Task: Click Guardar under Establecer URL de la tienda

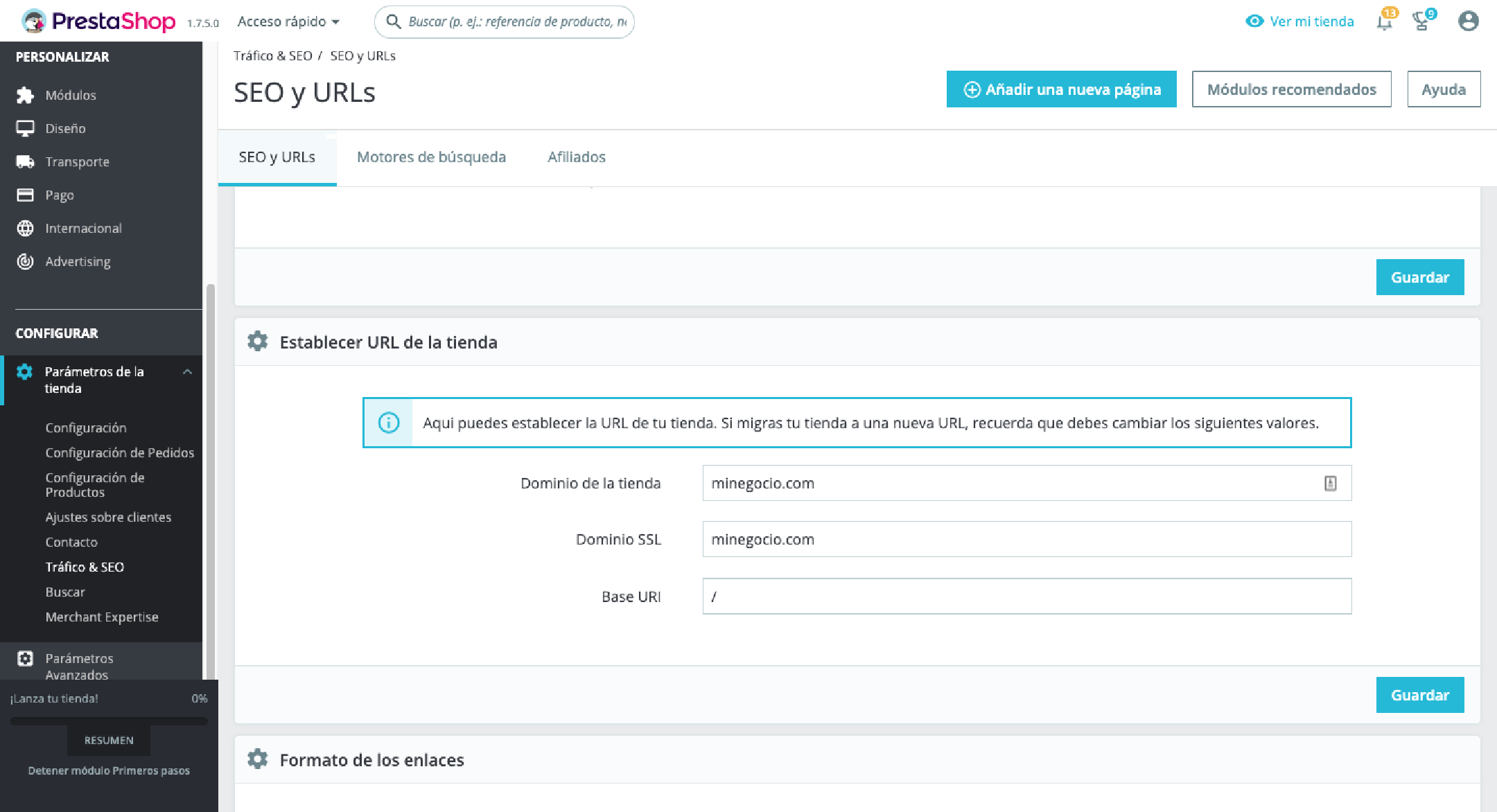Action: pos(1420,695)
